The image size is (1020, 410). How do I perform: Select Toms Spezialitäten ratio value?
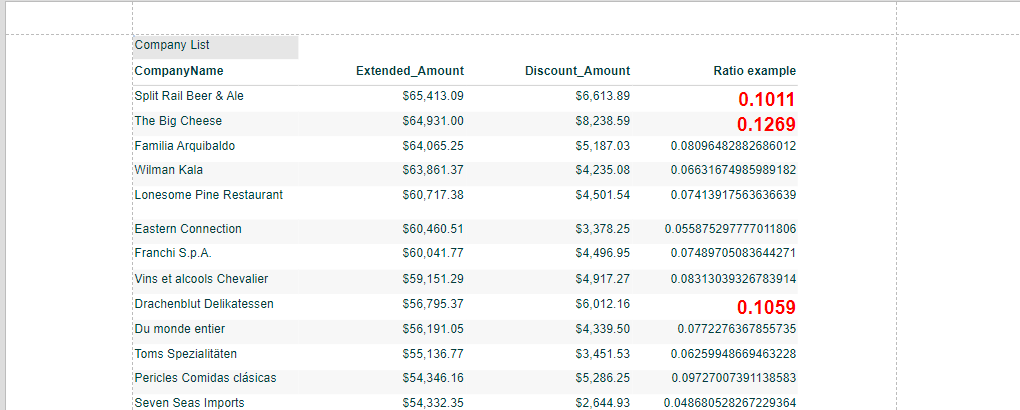point(734,354)
